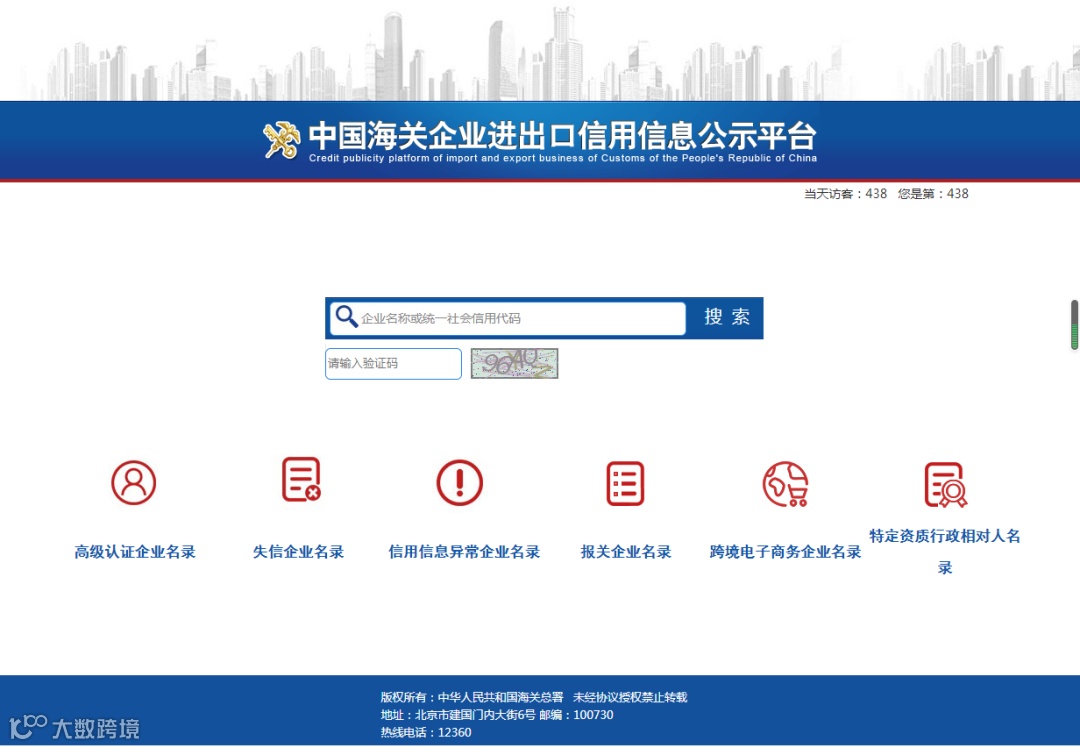Click the 请输入验证码 captcha input field
The height and width of the screenshot is (748, 1080).
tap(393, 364)
